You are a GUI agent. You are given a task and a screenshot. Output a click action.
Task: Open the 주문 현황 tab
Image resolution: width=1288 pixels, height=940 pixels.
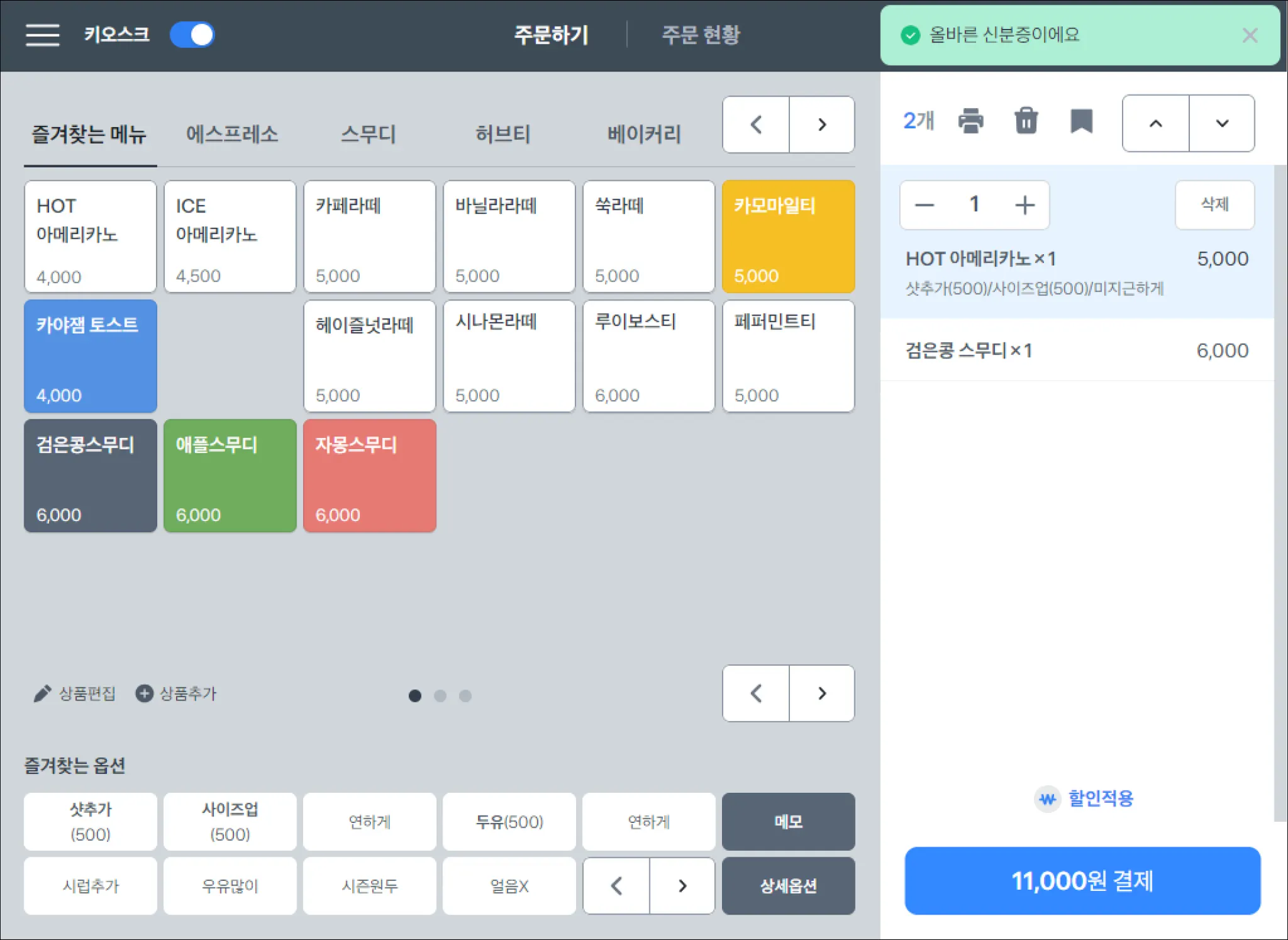(701, 35)
